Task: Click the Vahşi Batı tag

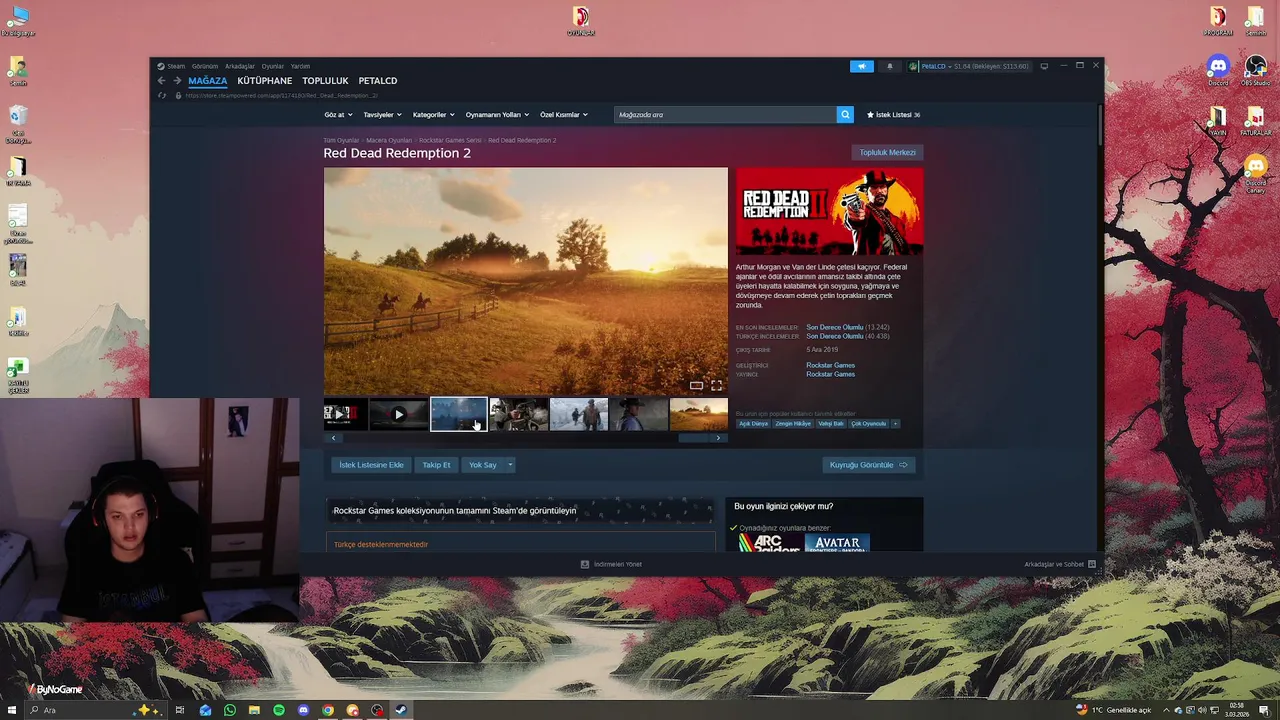Action: click(x=831, y=424)
